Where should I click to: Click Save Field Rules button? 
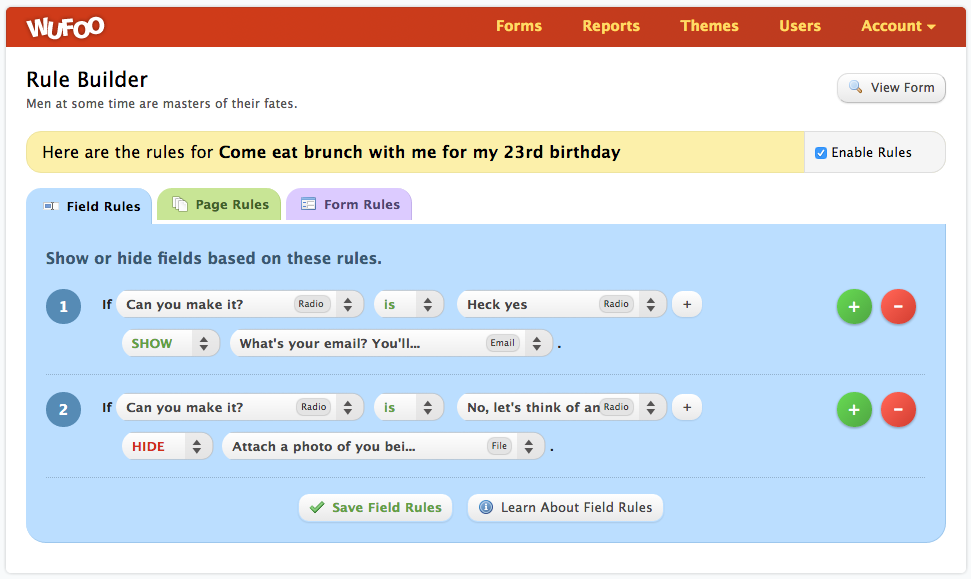pyautogui.click(x=375, y=507)
